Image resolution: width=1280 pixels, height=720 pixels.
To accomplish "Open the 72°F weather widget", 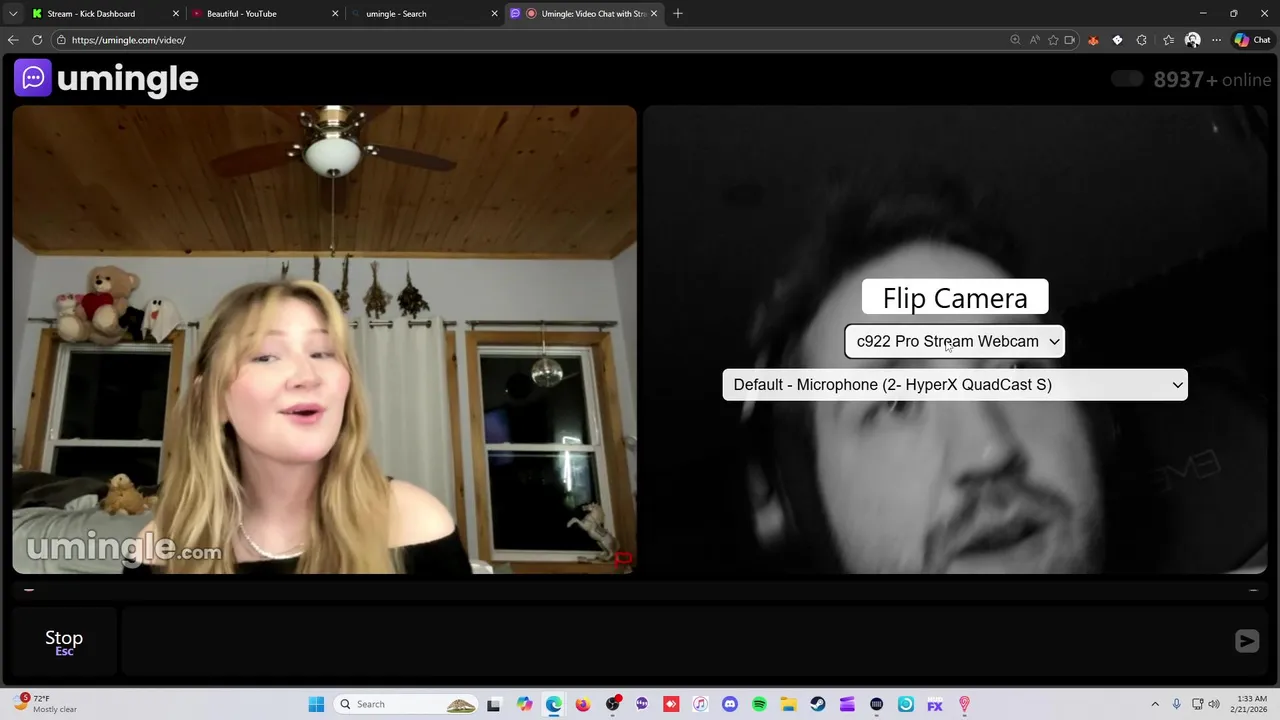I will (x=45, y=704).
